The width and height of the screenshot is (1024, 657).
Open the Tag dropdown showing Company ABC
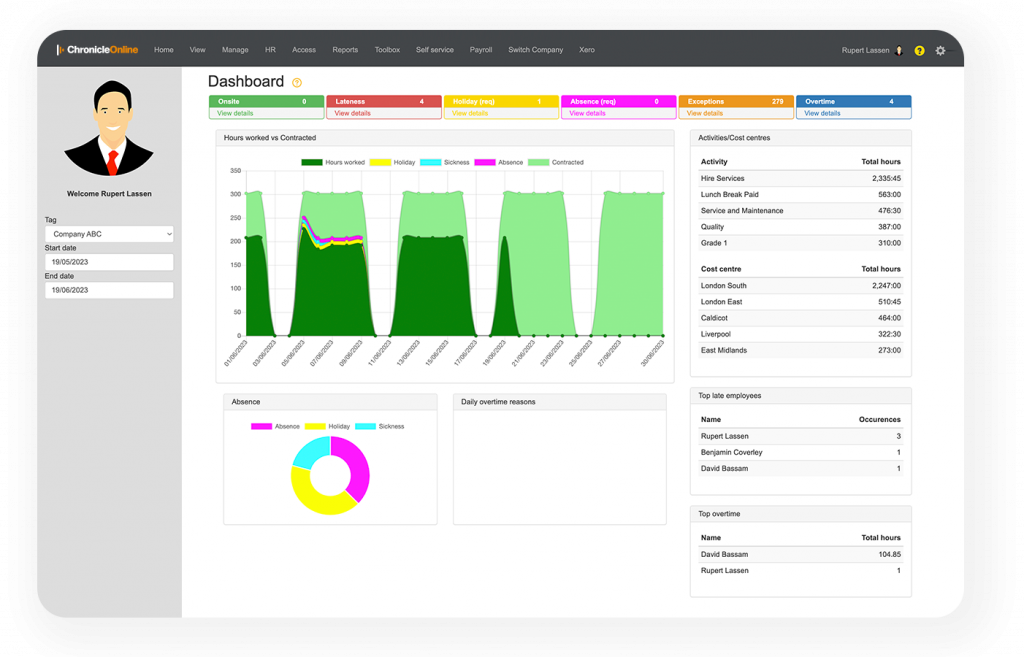click(x=109, y=234)
